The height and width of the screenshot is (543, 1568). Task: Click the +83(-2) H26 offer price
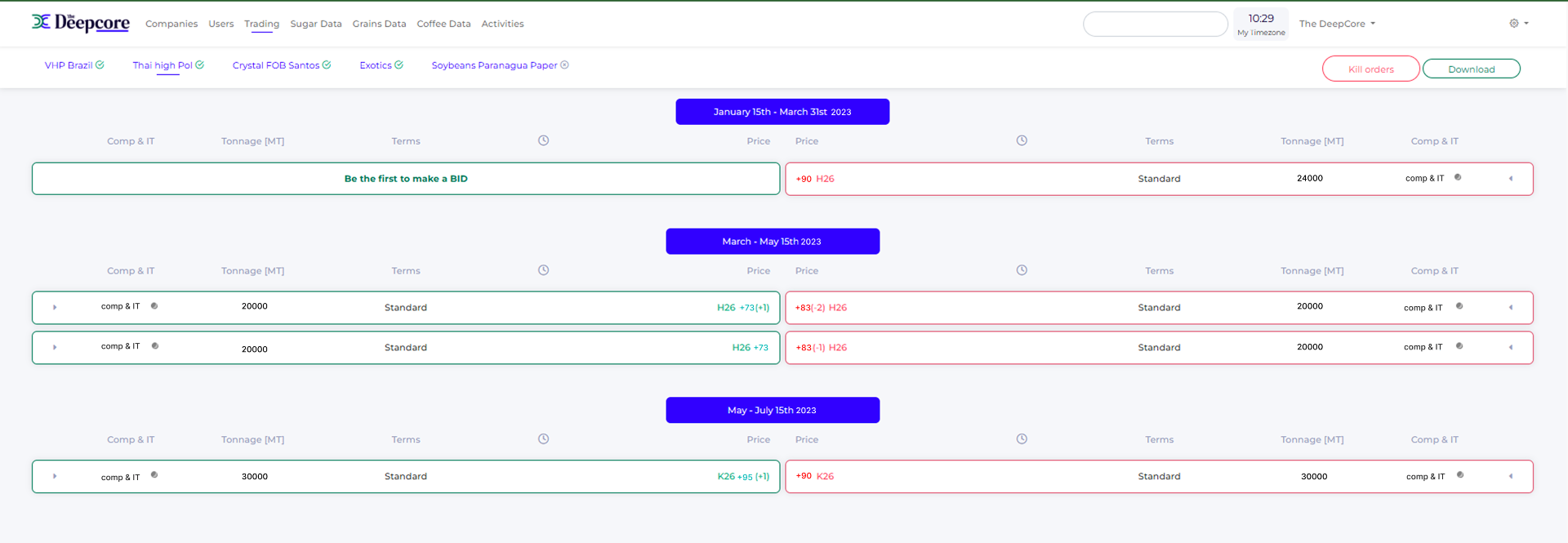tap(821, 308)
